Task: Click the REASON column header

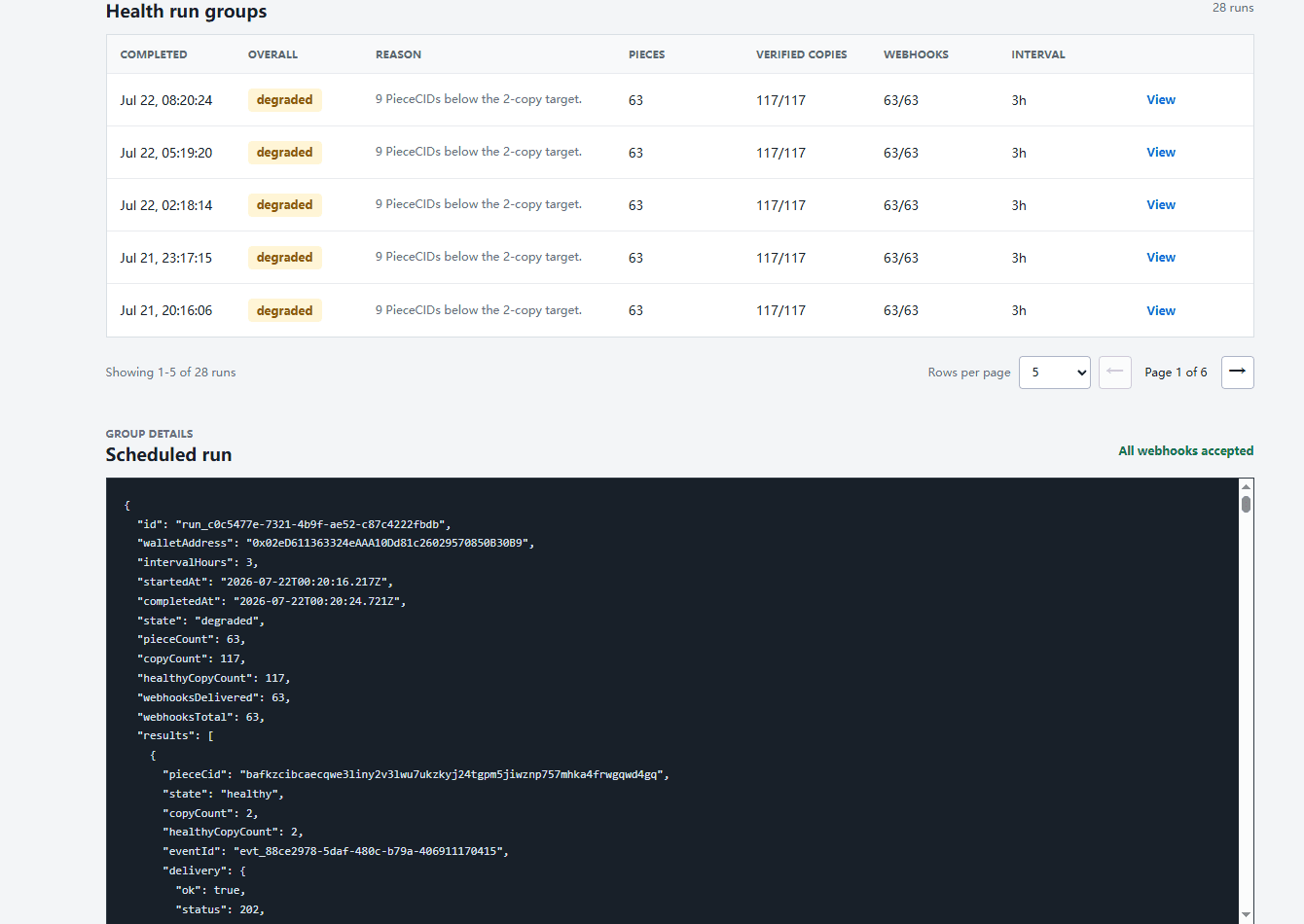Action: (x=398, y=54)
